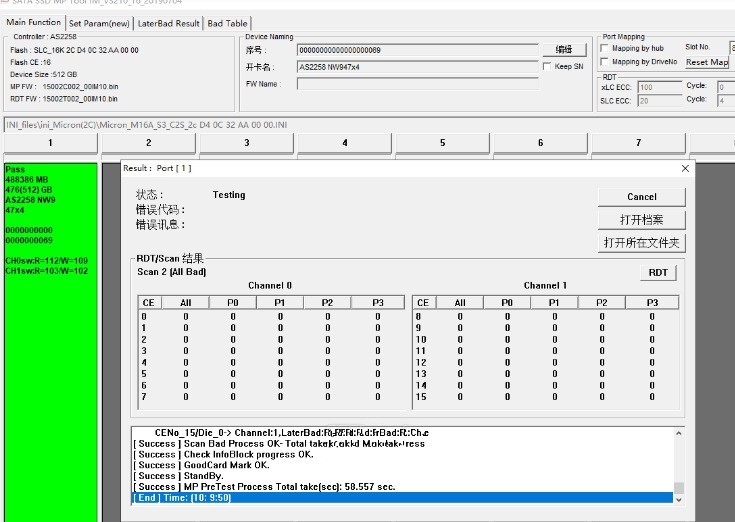The width and height of the screenshot is (735, 522).
Task: Click the 编辑 button beside serial number
Action: [564, 49]
